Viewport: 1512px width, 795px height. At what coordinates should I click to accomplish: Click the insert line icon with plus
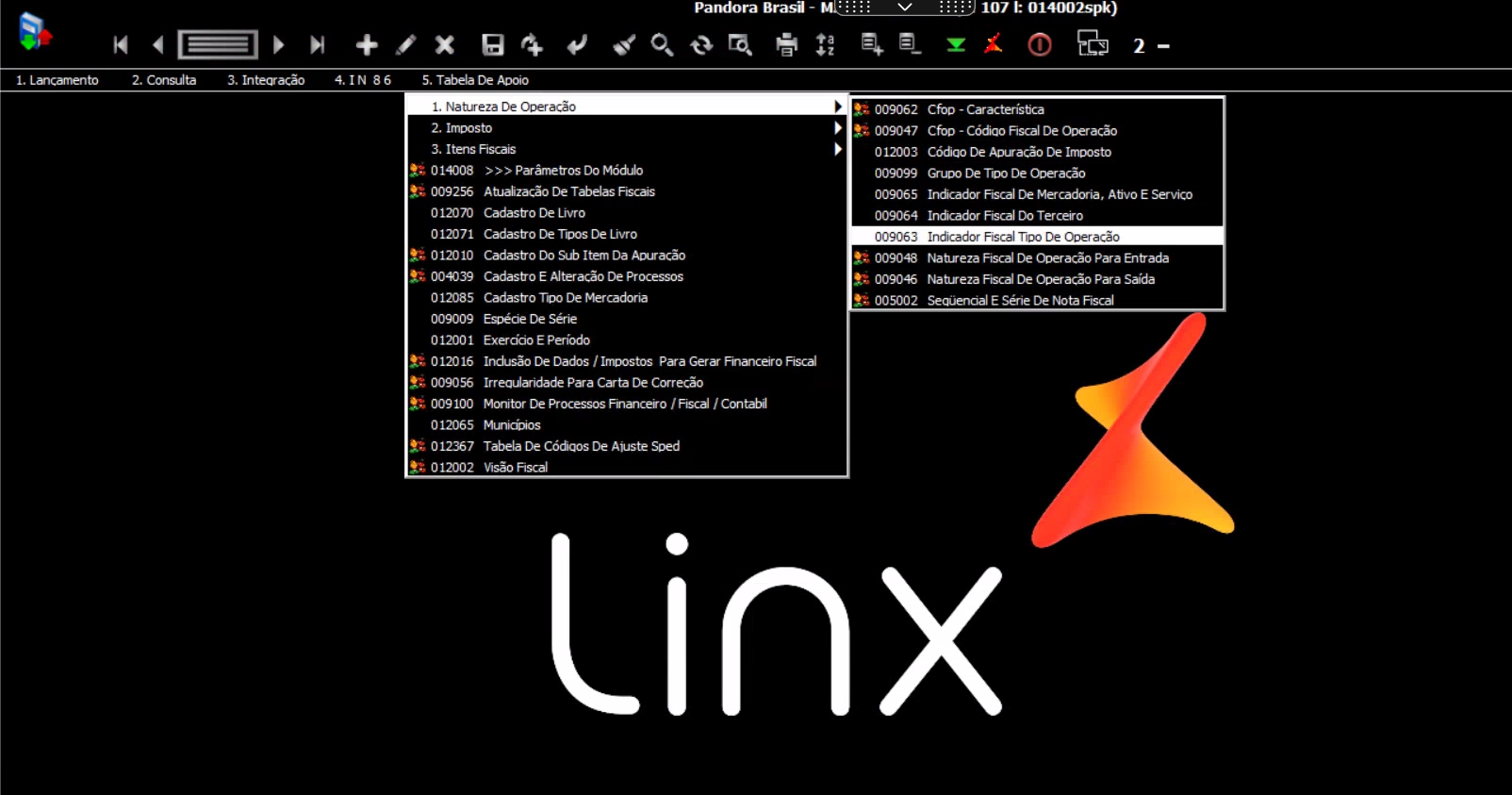pos(872,44)
